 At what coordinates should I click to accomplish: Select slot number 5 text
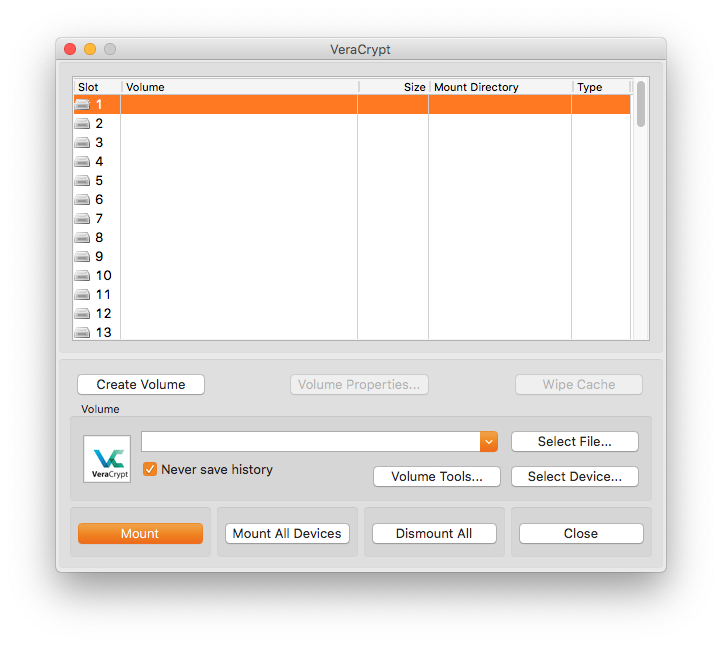tap(99, 181)
